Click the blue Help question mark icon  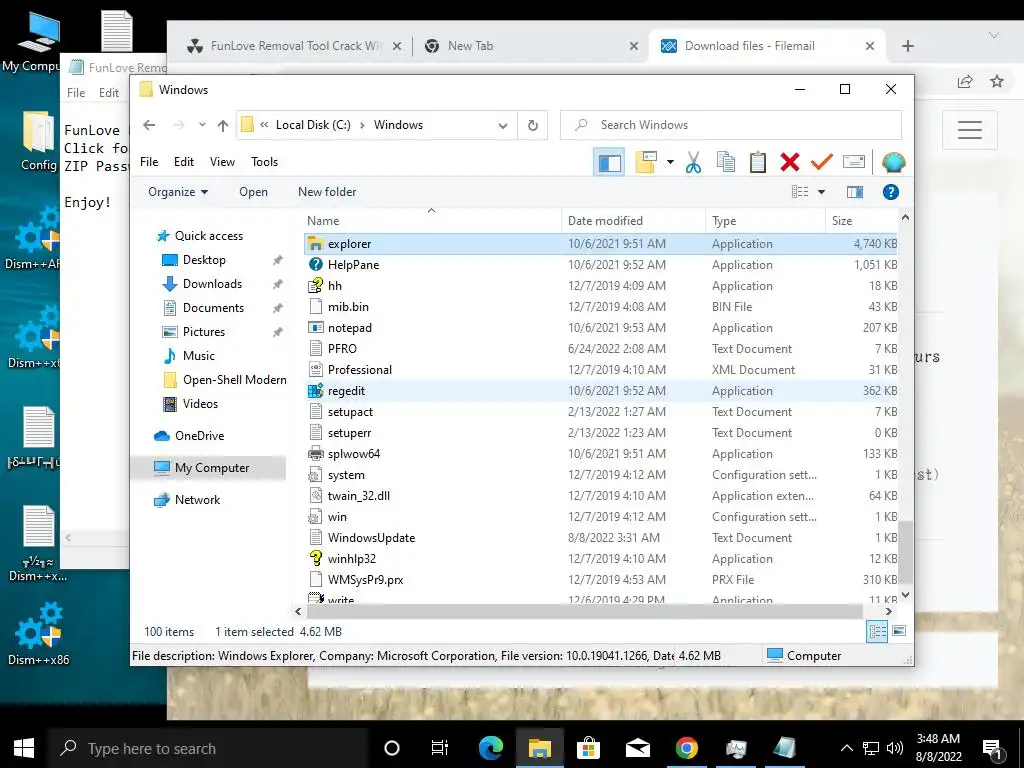tap(890, 192)
